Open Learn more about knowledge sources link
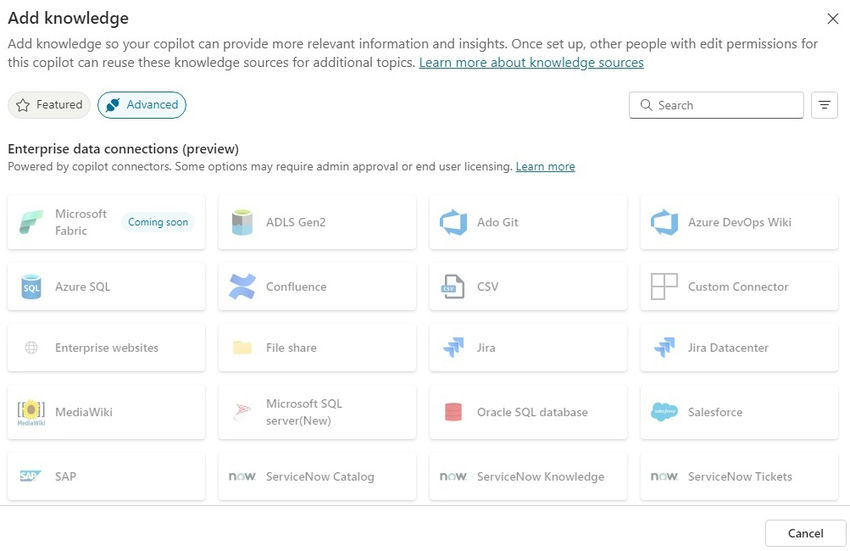The image size is (850, 551). (531, 63)
